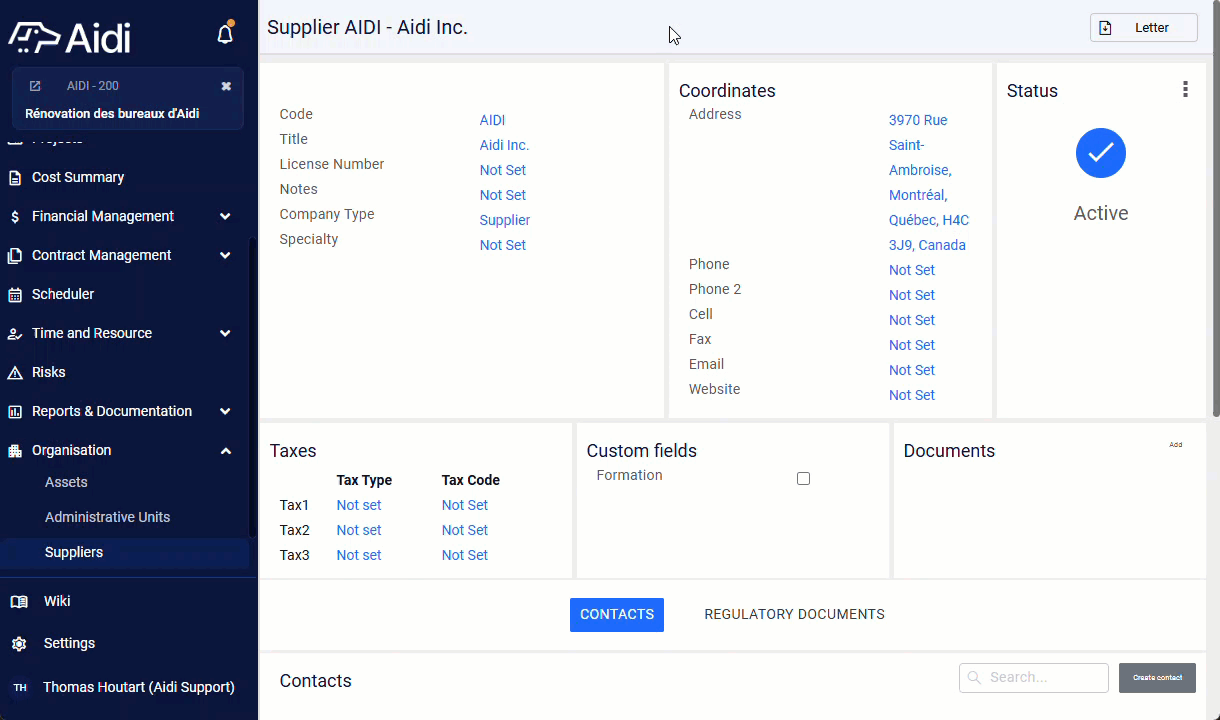Switch to the REGULATORY DOCUMENTS tab
Image resolution: width=1220 pixels, height=720 pixels.
tap(794, 615)
